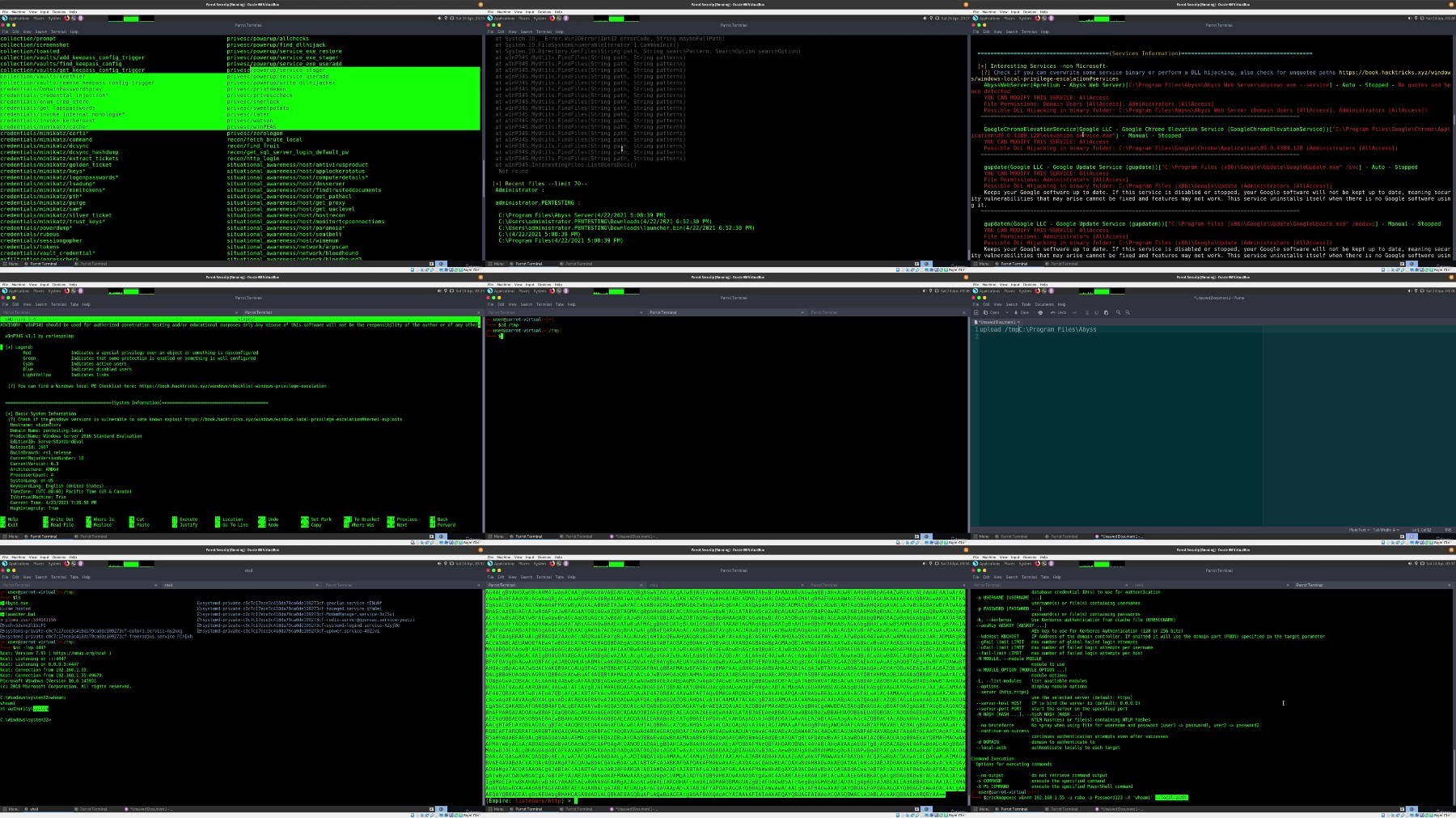Click the display icon in crackmapexec window's panel
Image resolution: width=1456 pixels, height=818 pixels.
click(x=1422, y=564)
